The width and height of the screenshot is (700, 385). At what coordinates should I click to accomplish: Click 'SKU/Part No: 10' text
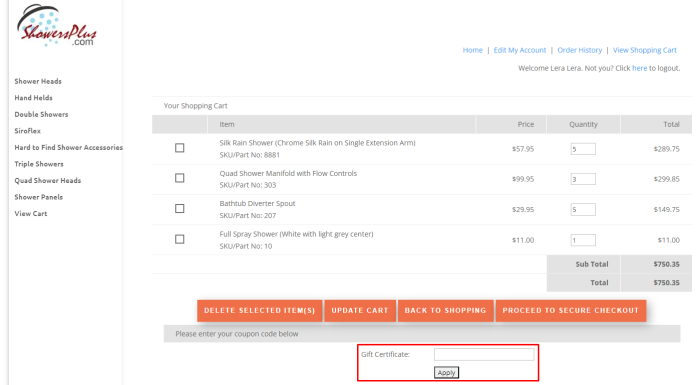click(x=246, y=246)
